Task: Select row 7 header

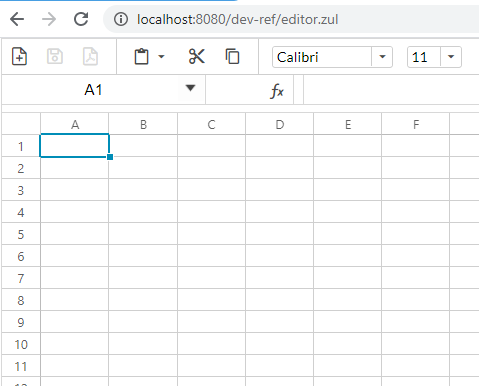Action: pos(21,278)
